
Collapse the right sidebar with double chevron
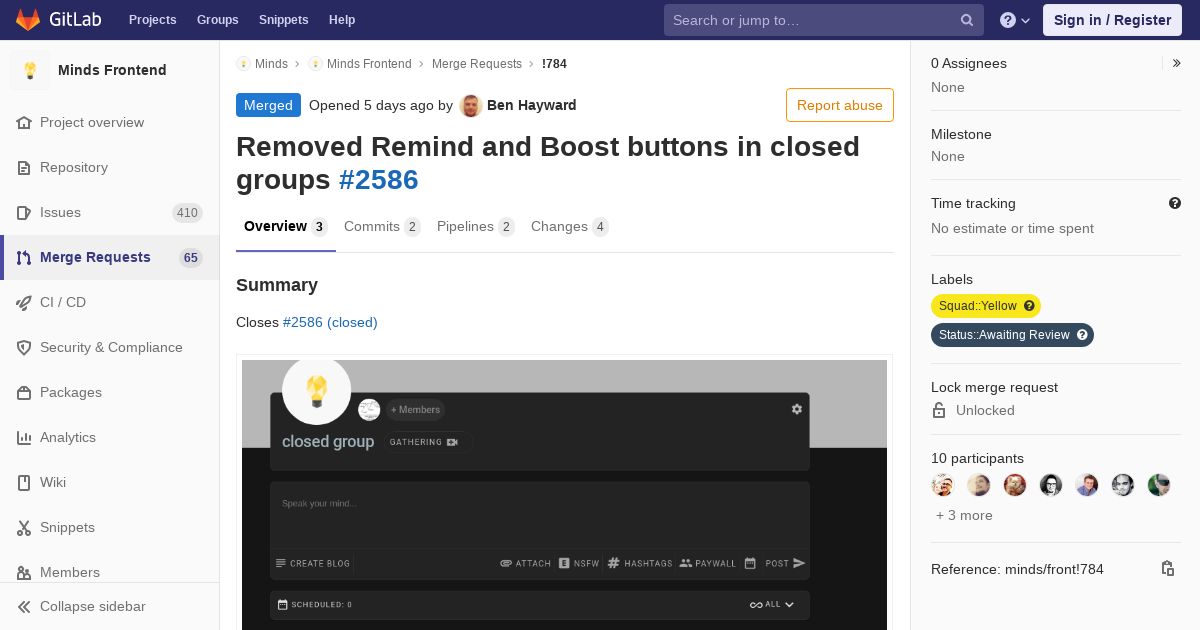1176,63
